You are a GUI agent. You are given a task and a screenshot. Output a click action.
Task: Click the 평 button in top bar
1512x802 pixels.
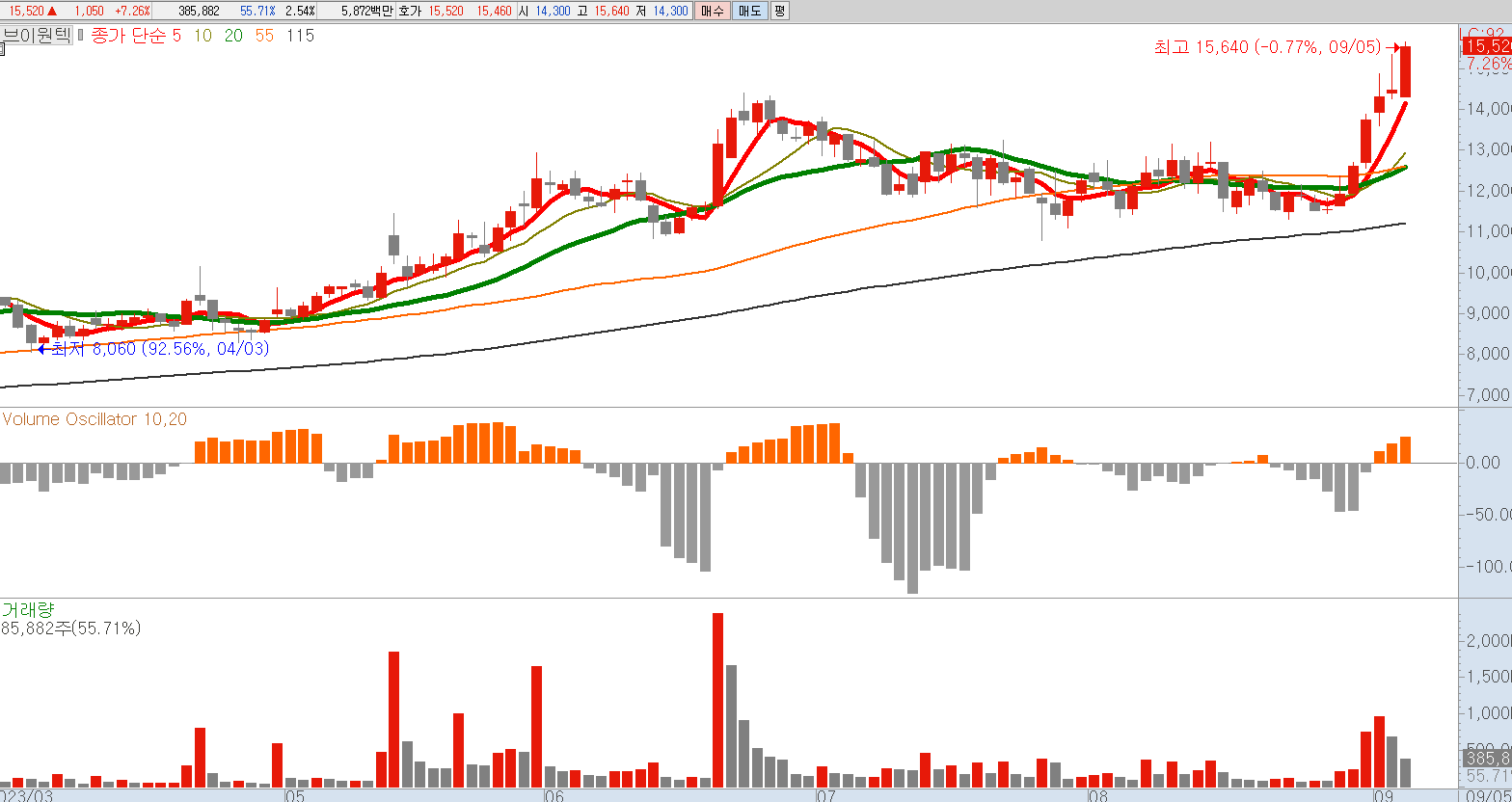coord(779,11)
